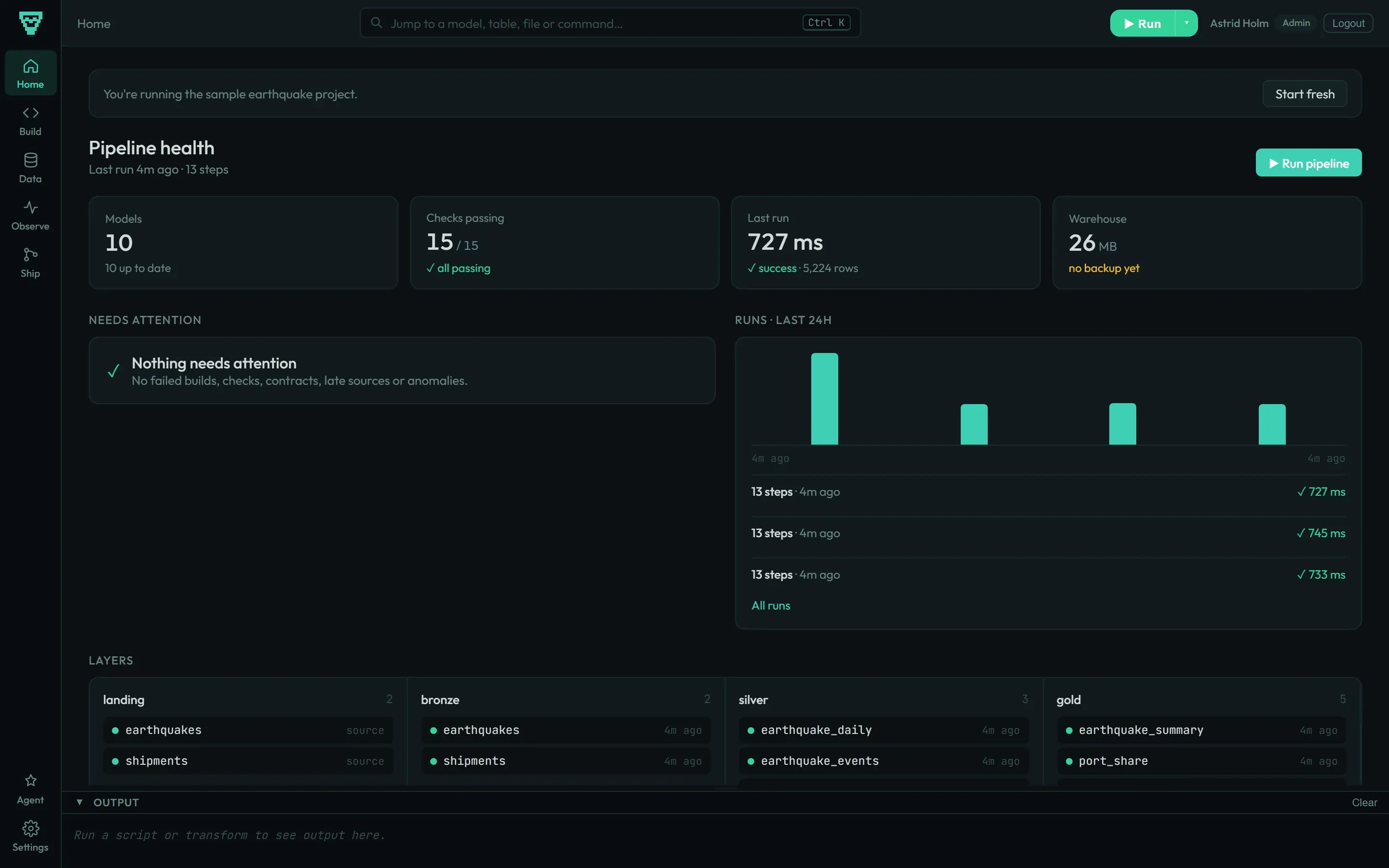This screenshot has width=1389, height=868.
Task: Open the Run options dropdown arrow
Action: tap(1186, 23)
